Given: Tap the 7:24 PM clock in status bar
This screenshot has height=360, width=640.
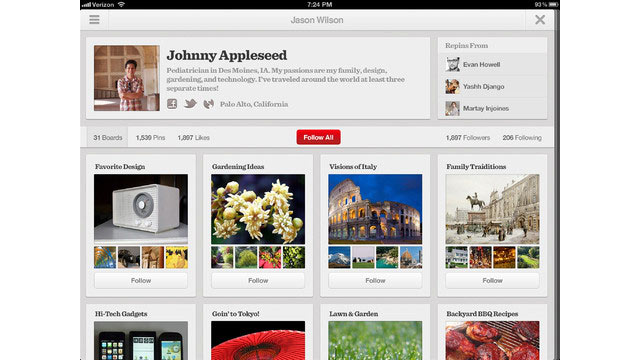Looking at the screenshot, I should point(320,4).
